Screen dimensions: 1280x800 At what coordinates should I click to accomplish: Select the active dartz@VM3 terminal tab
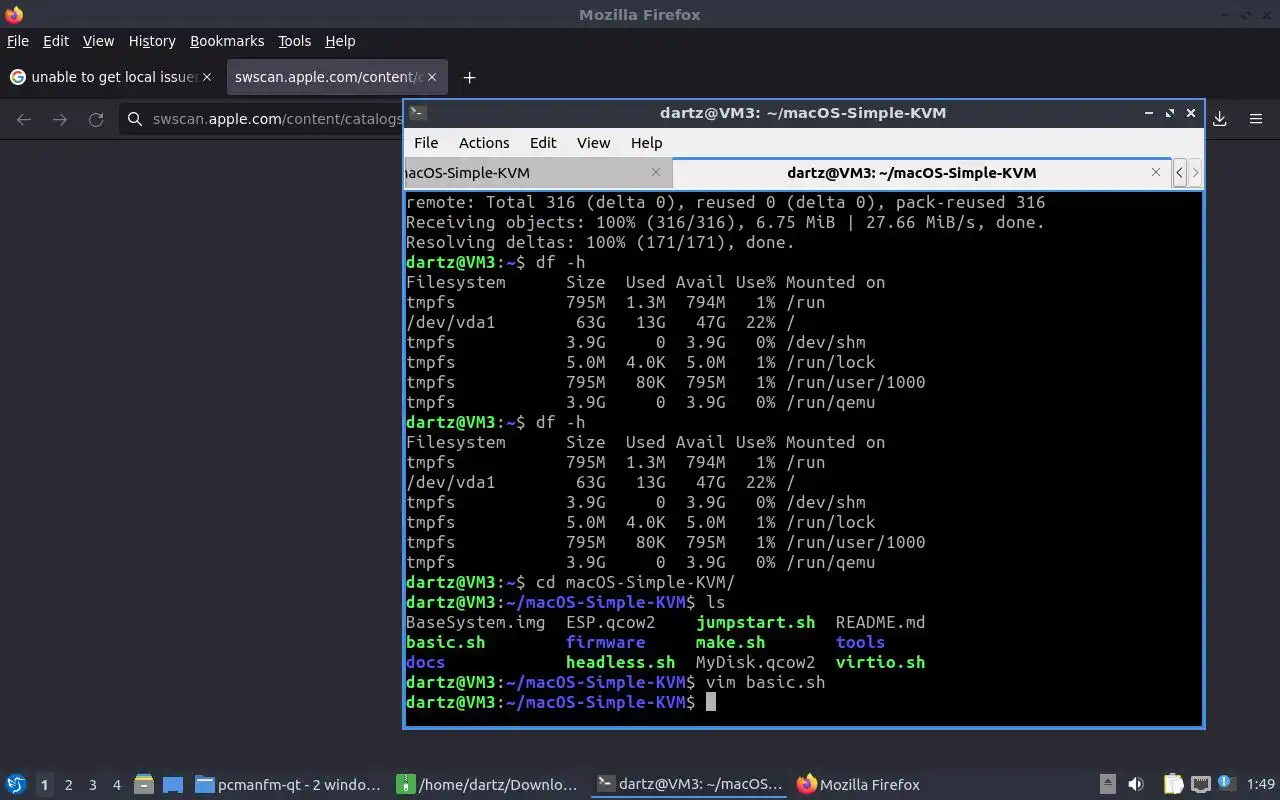click(x=920, y=172)
